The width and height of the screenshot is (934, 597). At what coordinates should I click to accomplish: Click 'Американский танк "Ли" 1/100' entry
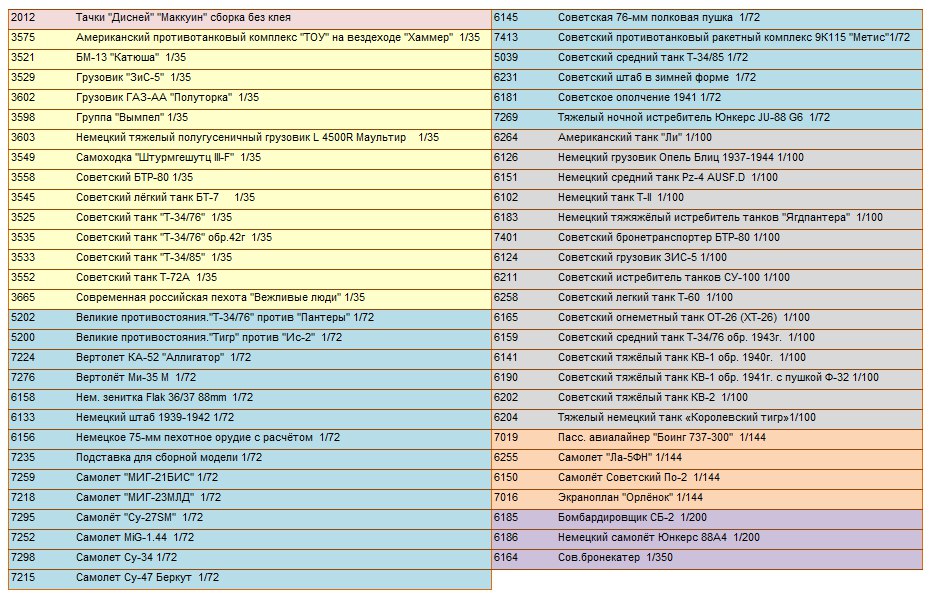(x=635, y=137)
